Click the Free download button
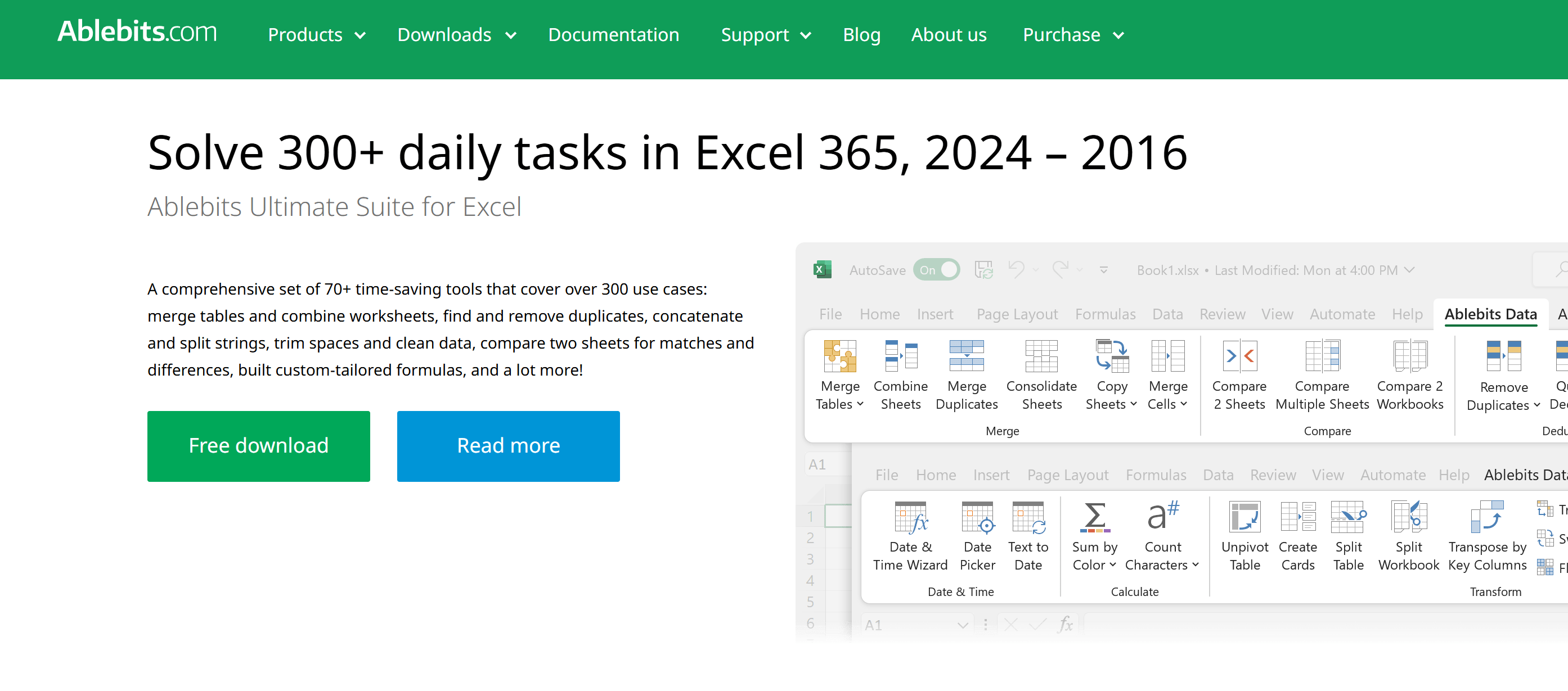Screen dimensions: 1568x691 pyautogui.click(x=258, y=445)
